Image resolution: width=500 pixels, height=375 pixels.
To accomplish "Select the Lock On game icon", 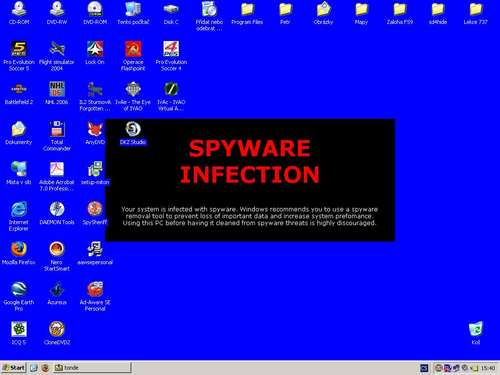I will coord(95,49).
